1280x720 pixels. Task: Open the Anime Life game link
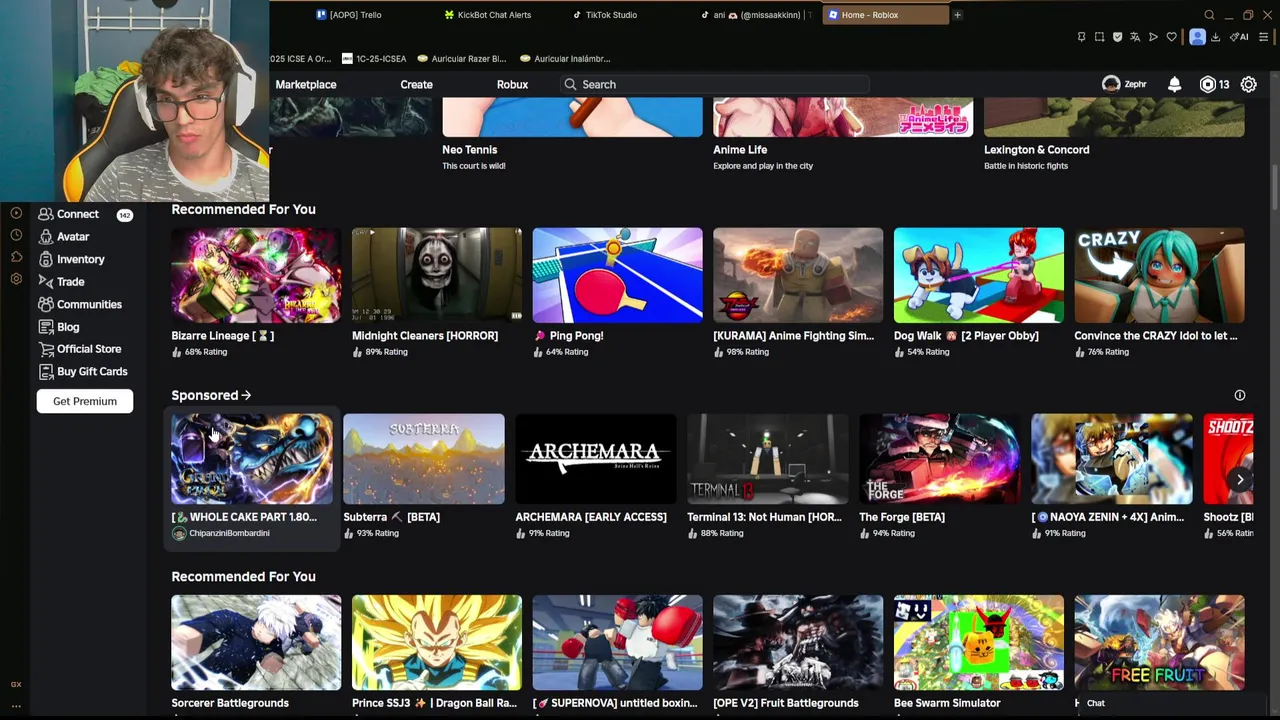point(740,150)
